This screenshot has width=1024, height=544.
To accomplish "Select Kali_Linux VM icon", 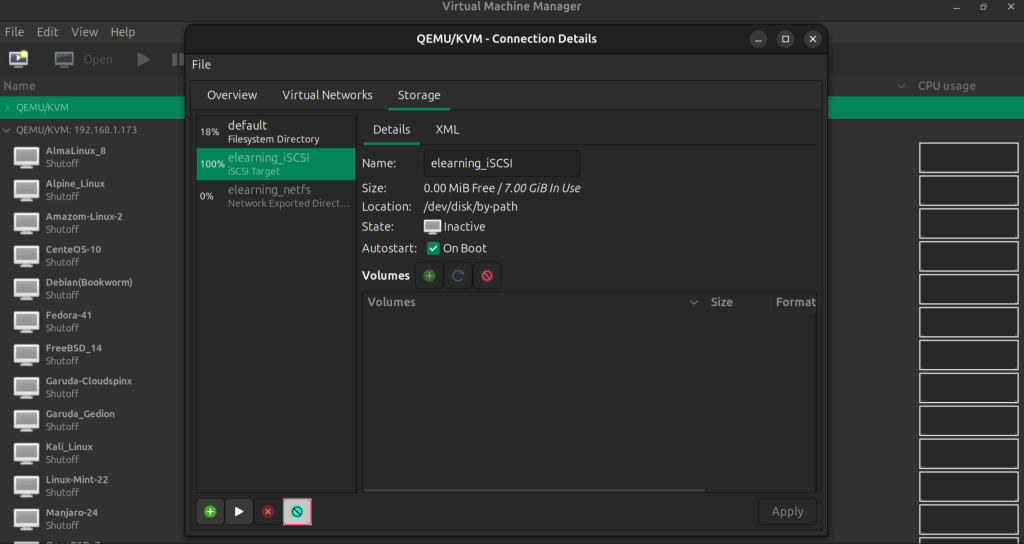I will [x=27, y=453].
